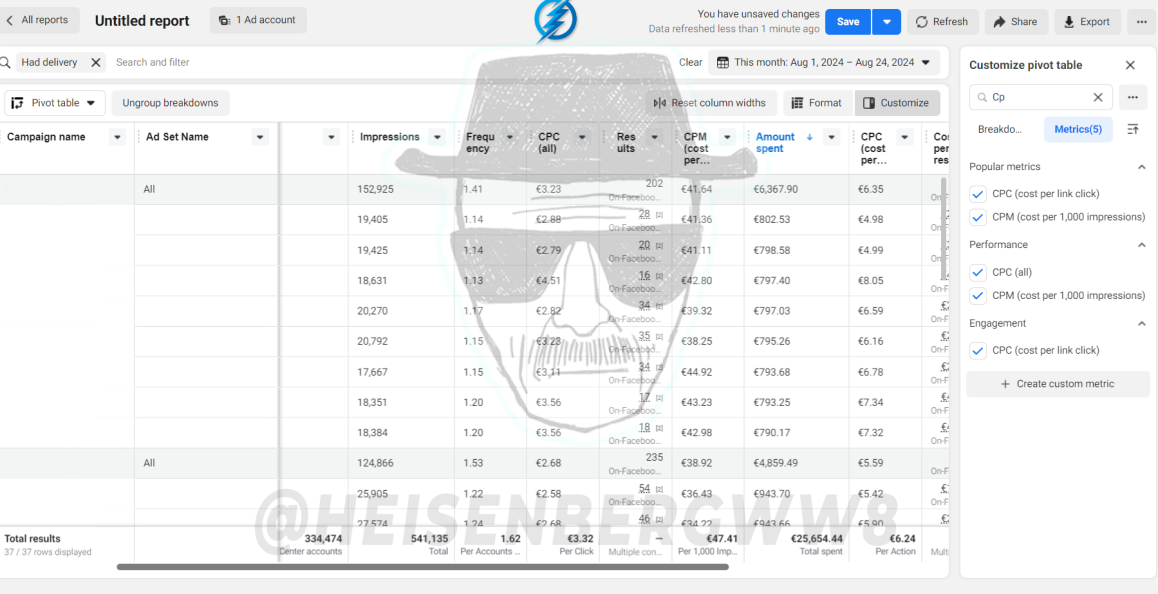Open the date range dropdown for This month
The height and width of the screenshot is (594, 1158).
coord(823,63)
